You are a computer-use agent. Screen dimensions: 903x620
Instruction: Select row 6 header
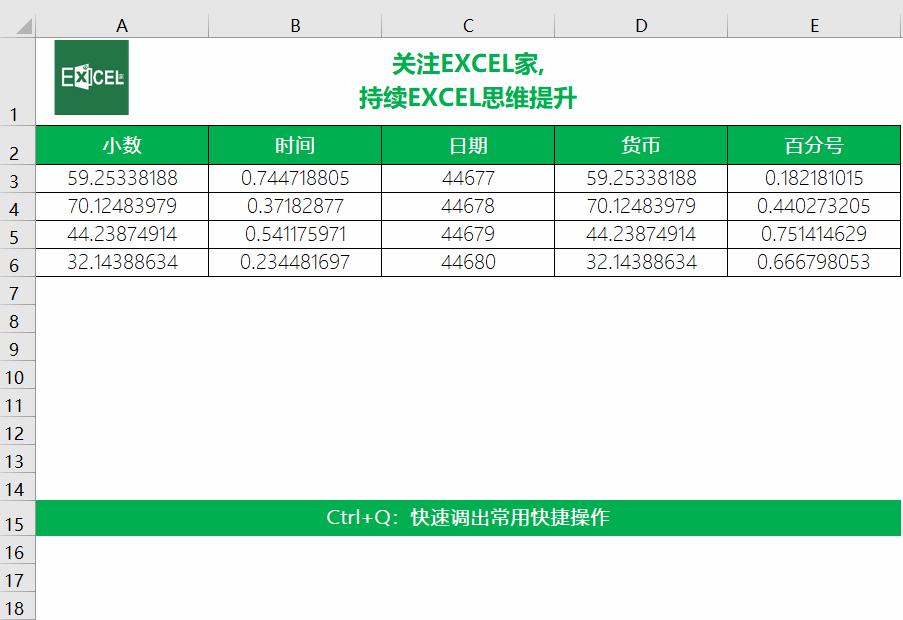[17, 263]
